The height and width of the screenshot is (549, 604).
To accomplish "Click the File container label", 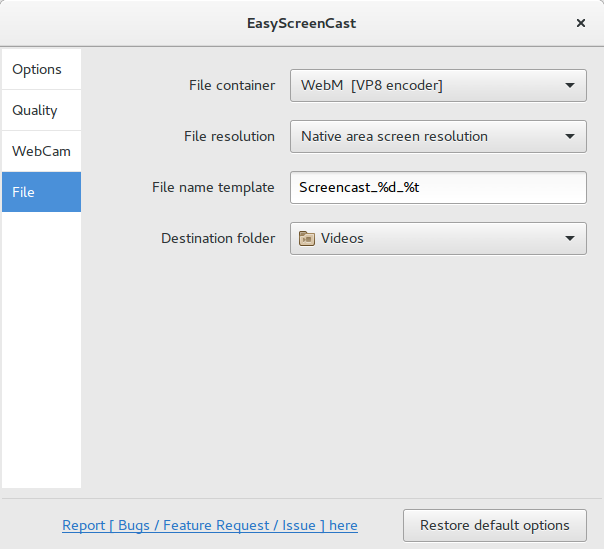I will click(x=232, y=86).
